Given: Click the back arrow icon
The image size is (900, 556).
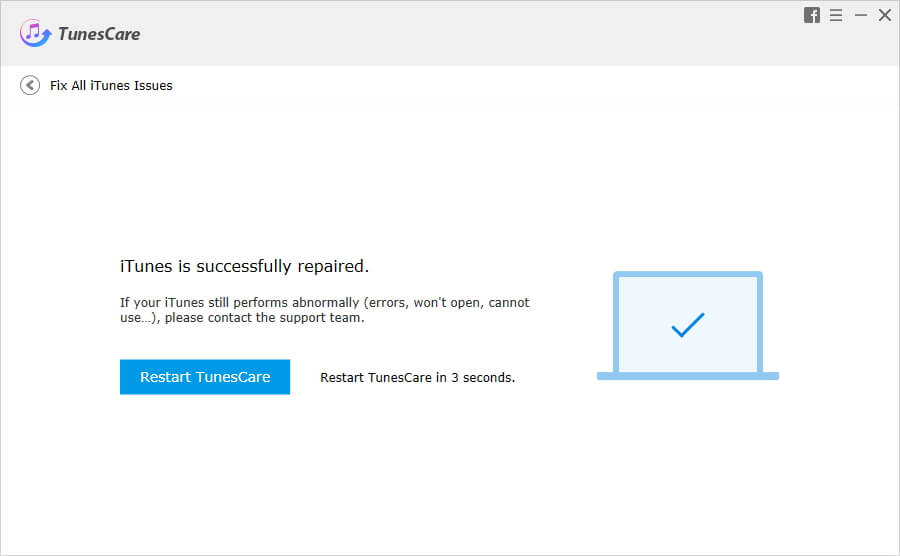Looking at the screenshot, I should tap(30, 85).
